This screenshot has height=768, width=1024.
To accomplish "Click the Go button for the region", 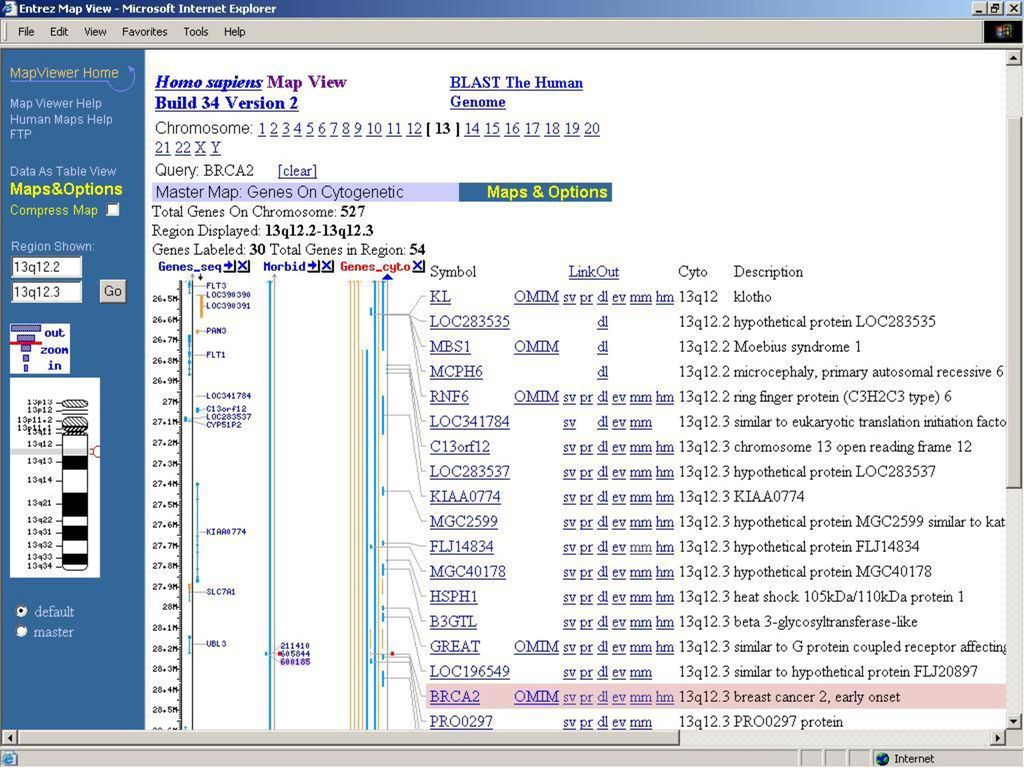I will click(112, 291).
